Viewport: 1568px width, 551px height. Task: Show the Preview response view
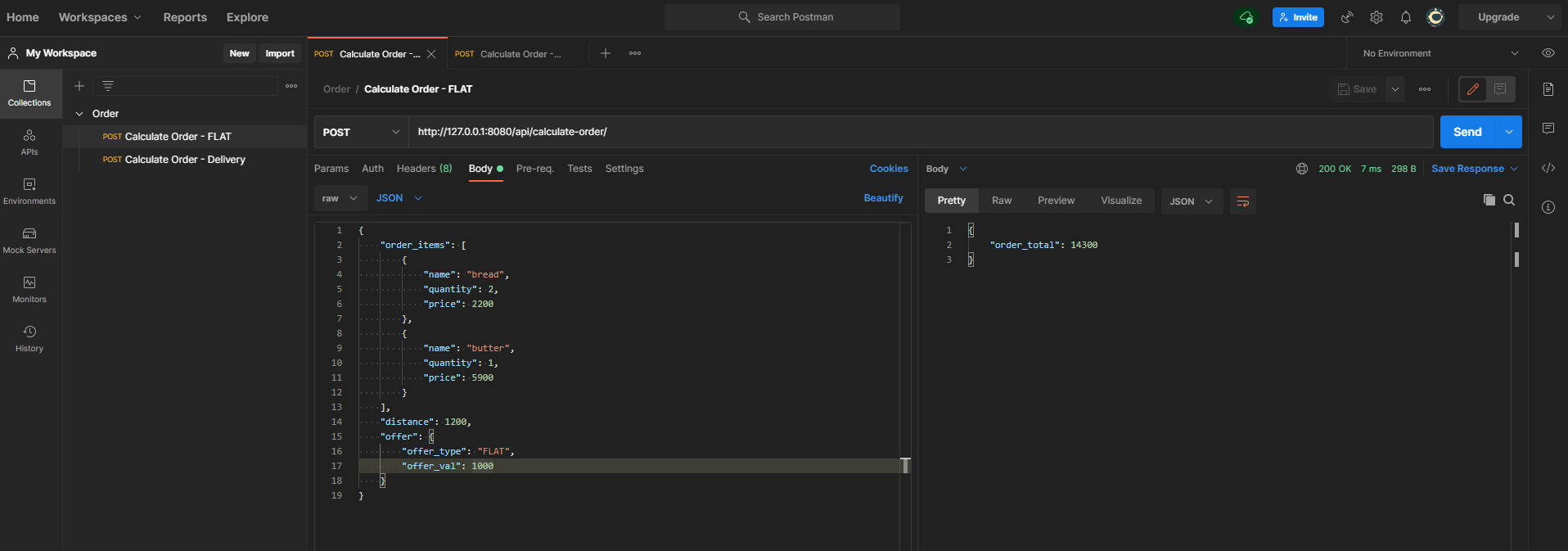point(1056,201)
